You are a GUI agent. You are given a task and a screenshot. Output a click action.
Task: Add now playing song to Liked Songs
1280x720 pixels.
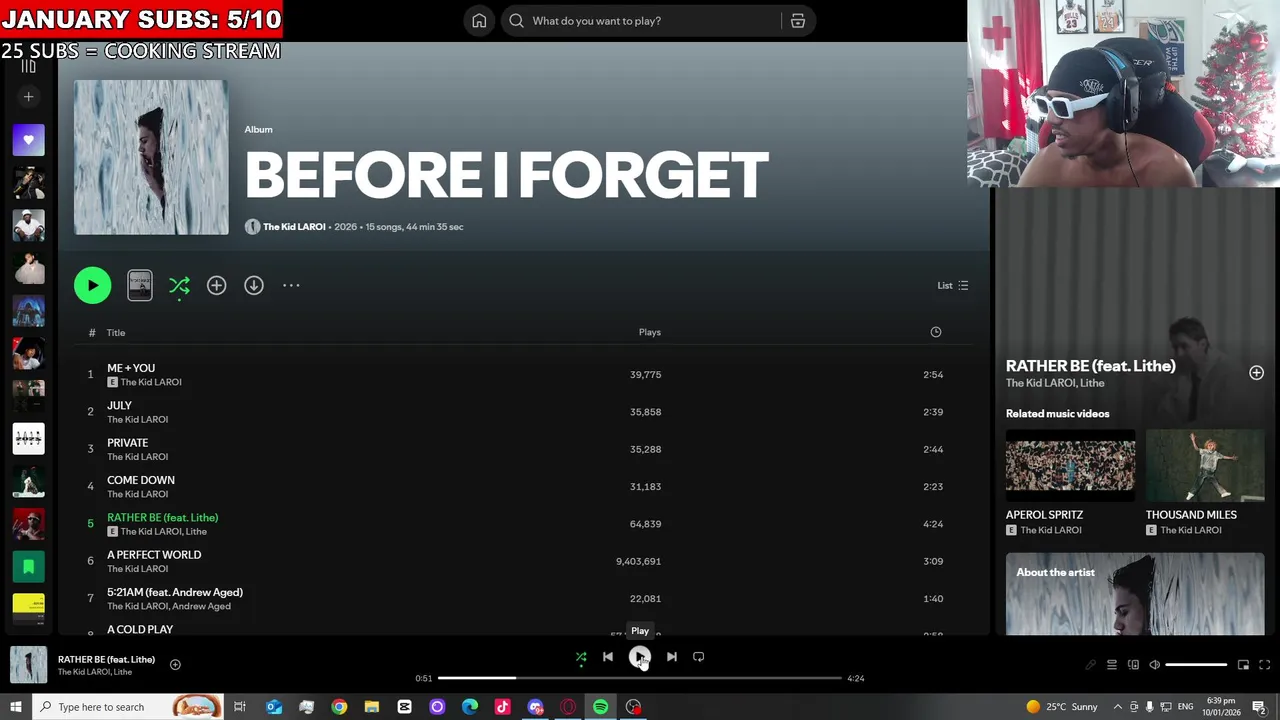point(175,664)
